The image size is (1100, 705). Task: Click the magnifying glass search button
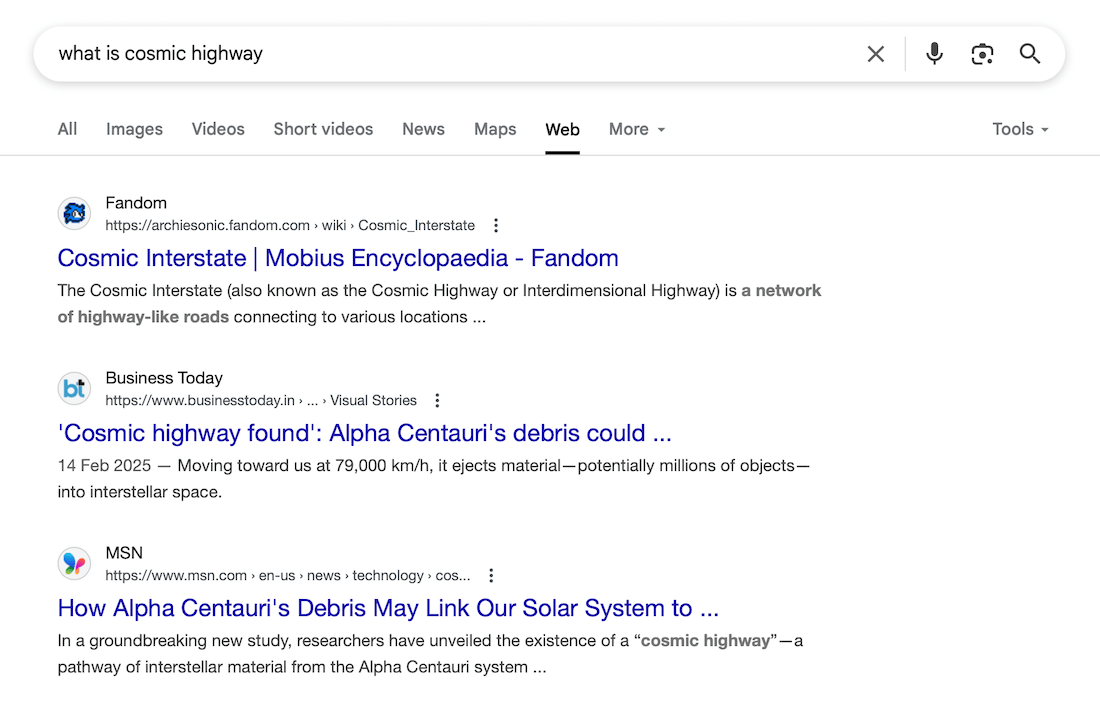[x=1030, y=54]
